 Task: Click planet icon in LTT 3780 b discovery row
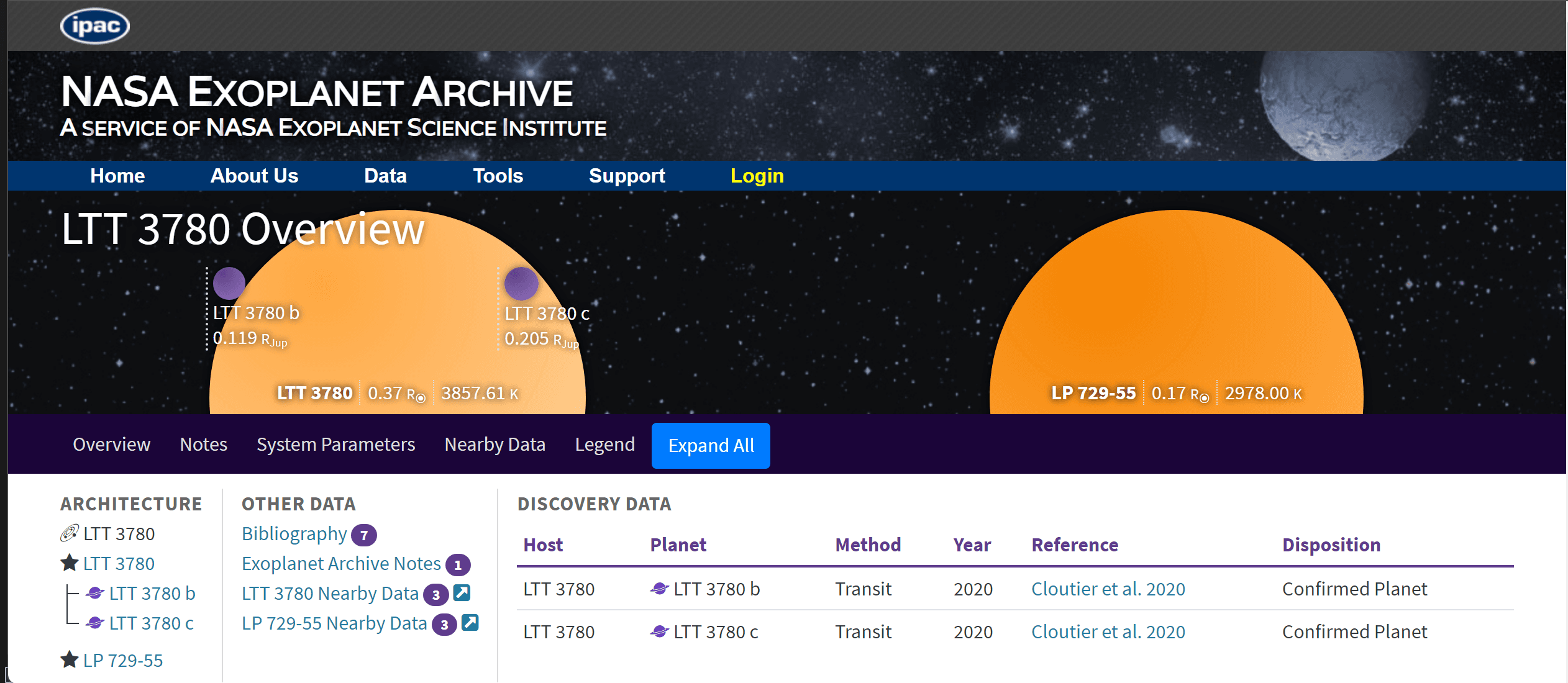tap(659, 588)
